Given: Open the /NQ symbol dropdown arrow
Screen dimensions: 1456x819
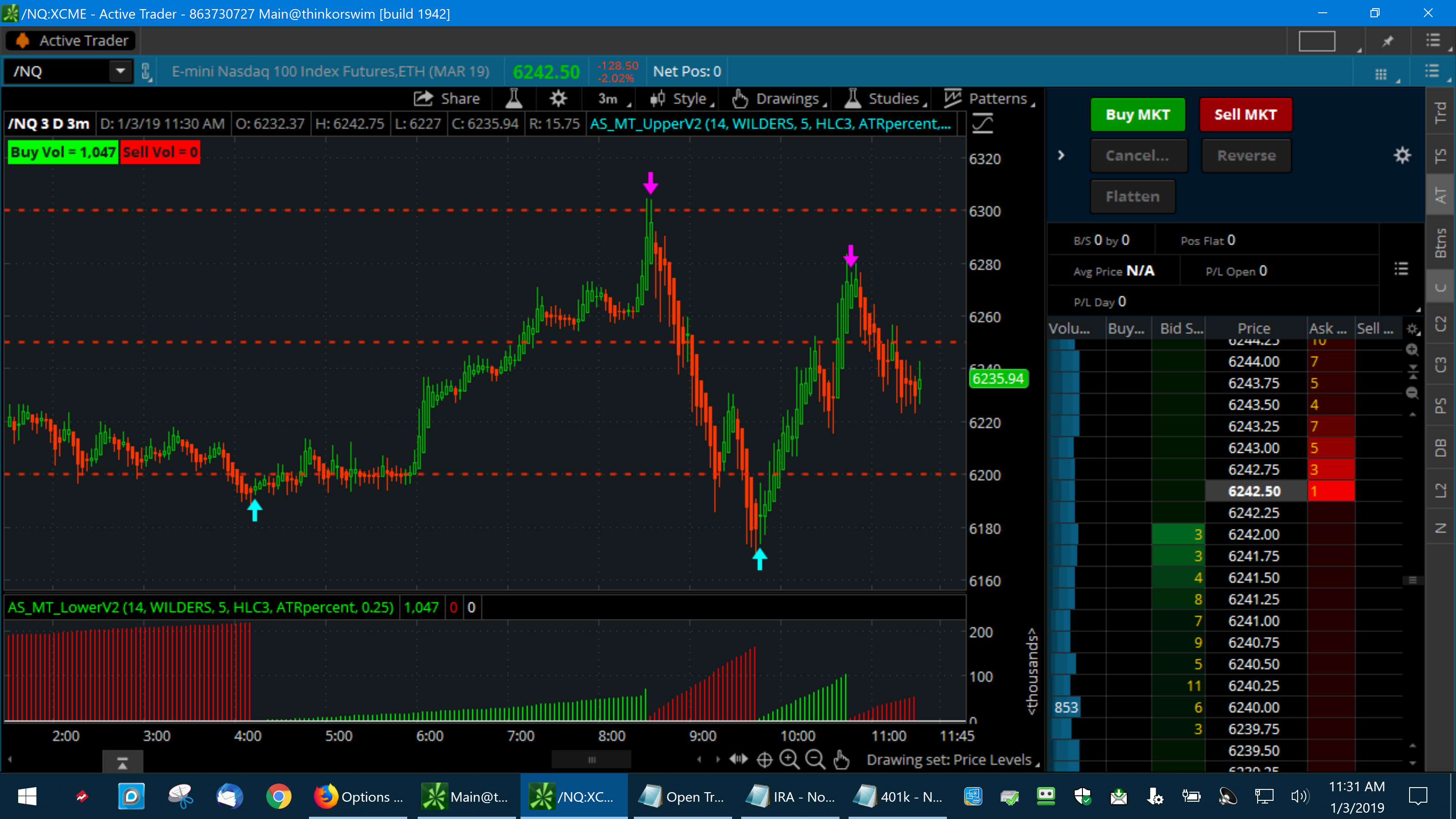Looking at the screenshot, I should (121, 71).
